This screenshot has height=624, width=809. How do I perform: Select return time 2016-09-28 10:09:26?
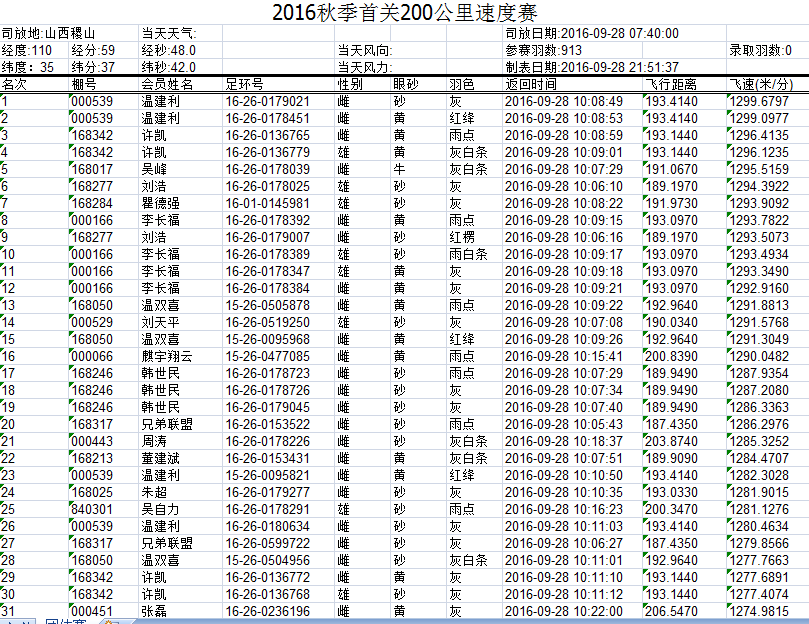point(563,340)
